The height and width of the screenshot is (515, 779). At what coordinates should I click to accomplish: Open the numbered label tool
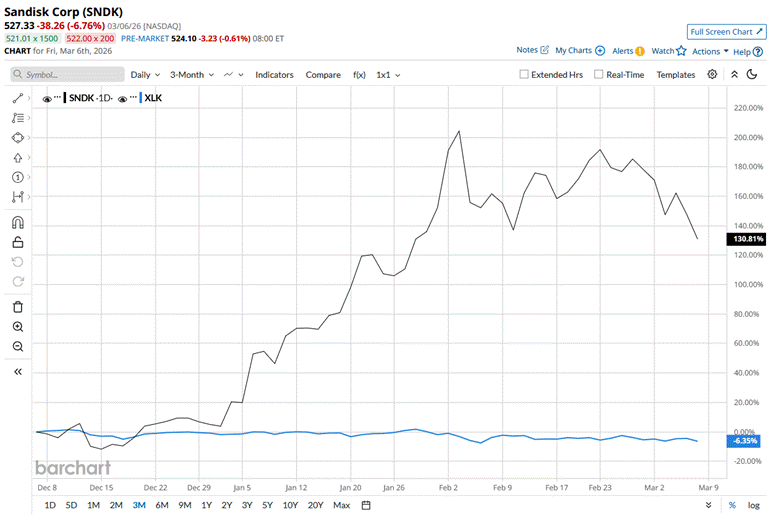18,177
